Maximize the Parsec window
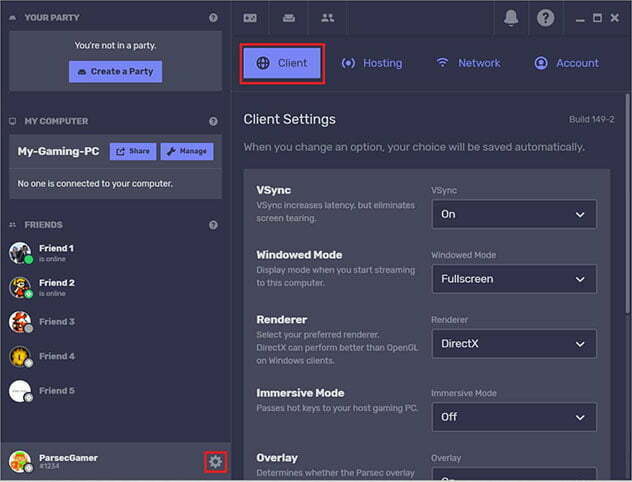 (597, 18)
